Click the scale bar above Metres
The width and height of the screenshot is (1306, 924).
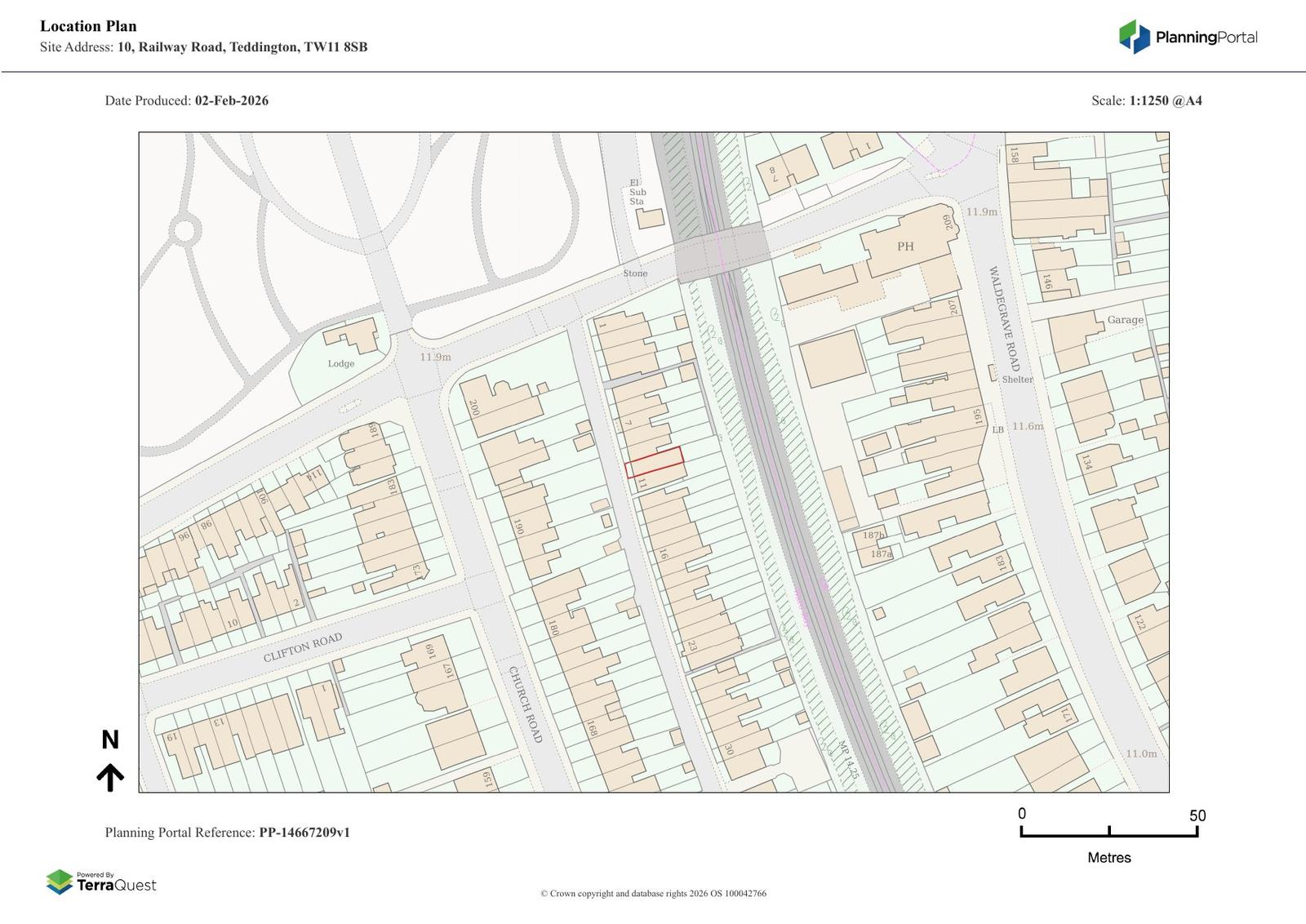coord(1108,832)
